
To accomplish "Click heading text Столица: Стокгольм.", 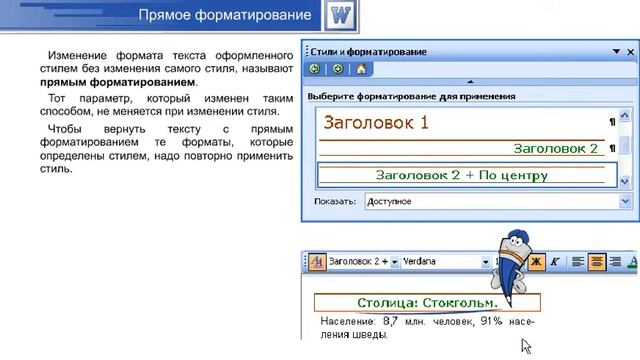I will click(427, 303).
